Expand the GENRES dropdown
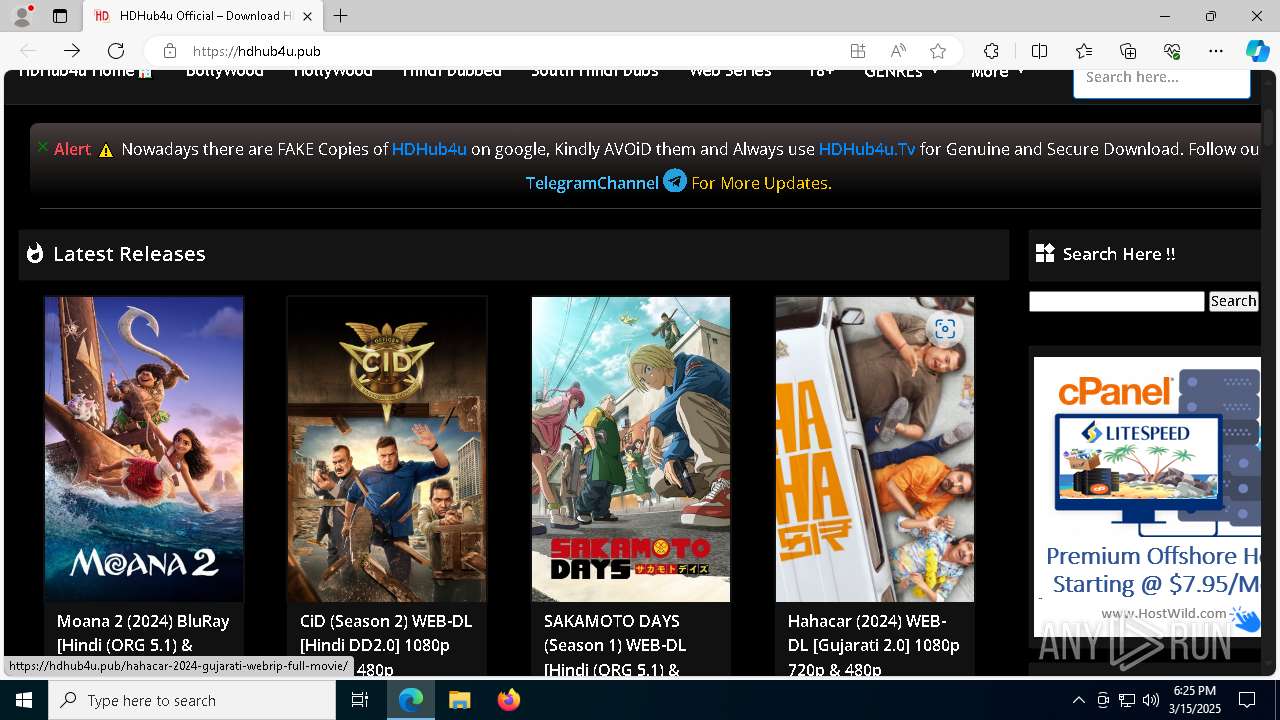The width and height of the screenshot is (1280, 720). pyautogui.click(x=901, y=72)
